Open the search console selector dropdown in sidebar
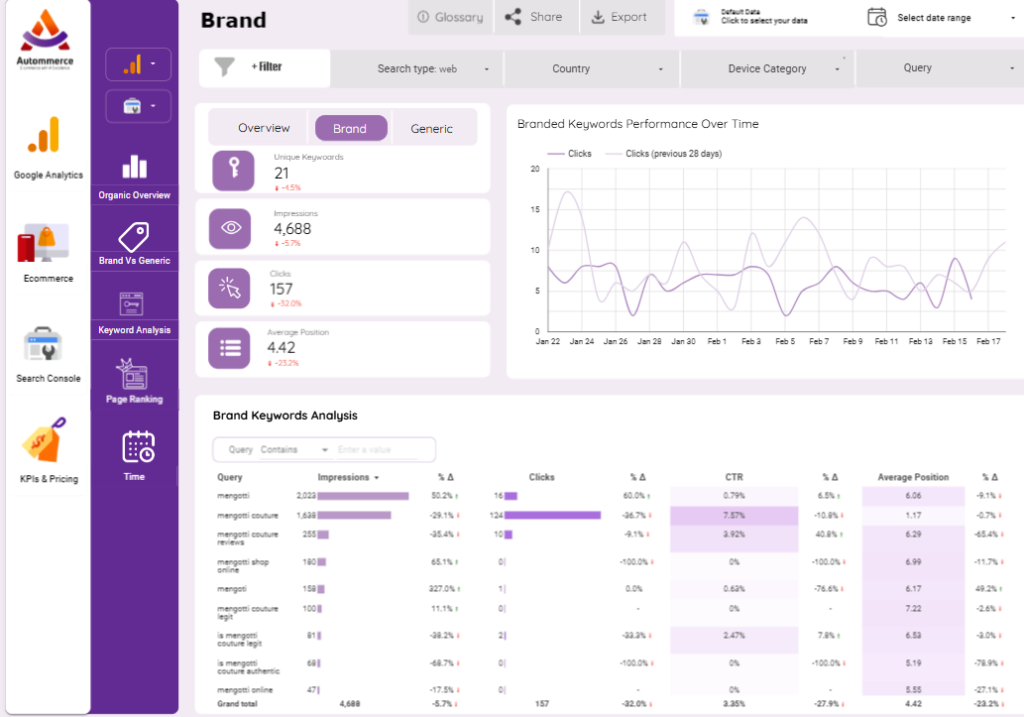Screen dimensions: 1024x717 pos(138,106)
